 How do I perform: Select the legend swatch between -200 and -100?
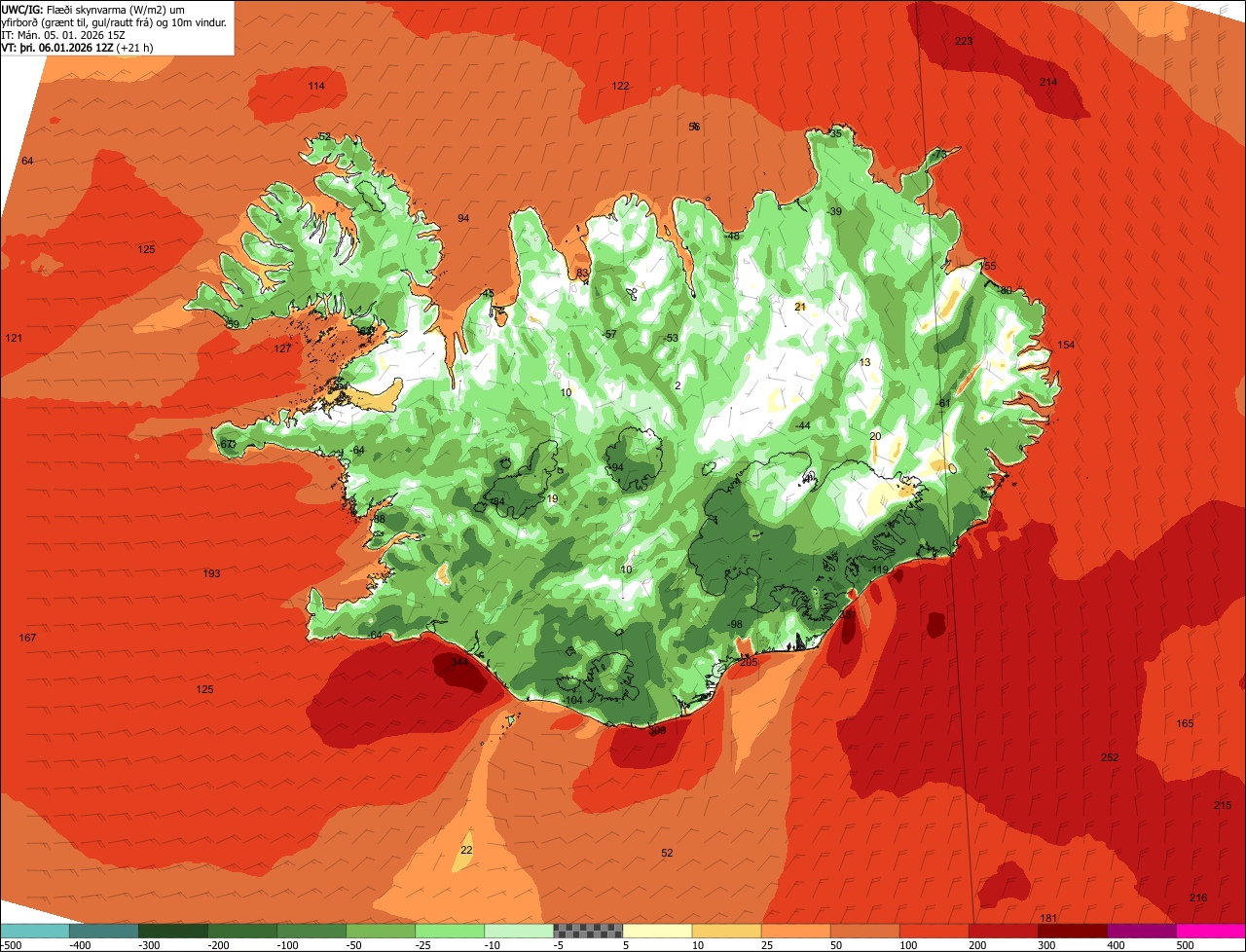(x=242, y=932)
